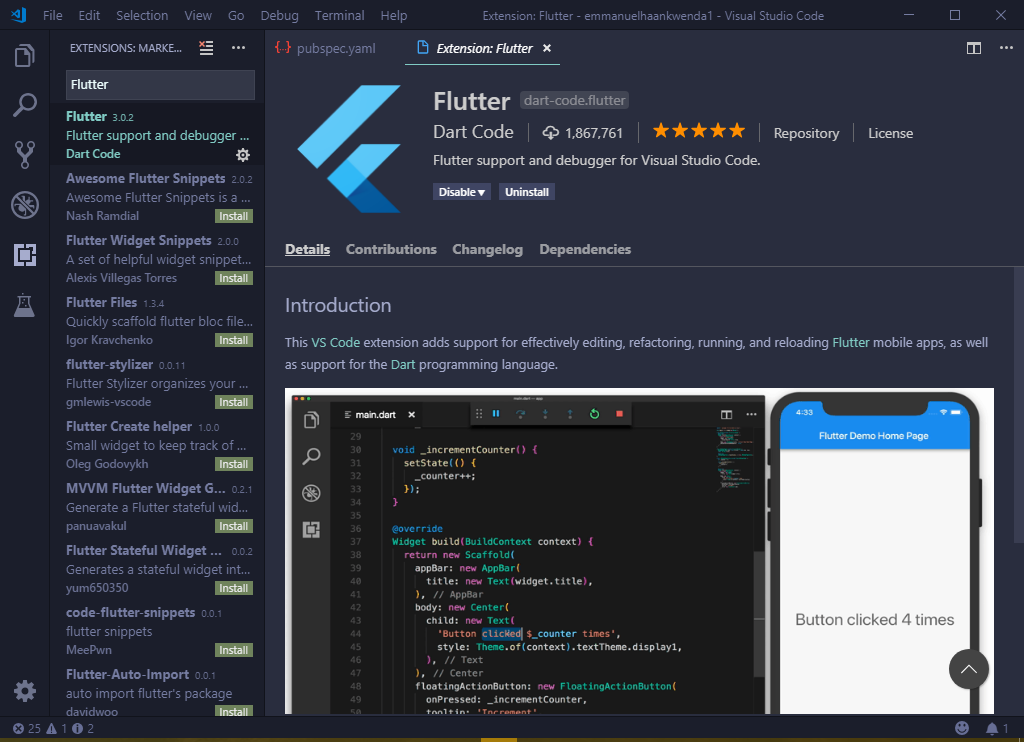Image resolution: width=1024 pixels, height=742 pixels.
Task: Open notifications from the bell icon
Action: [x=992, y=727]
